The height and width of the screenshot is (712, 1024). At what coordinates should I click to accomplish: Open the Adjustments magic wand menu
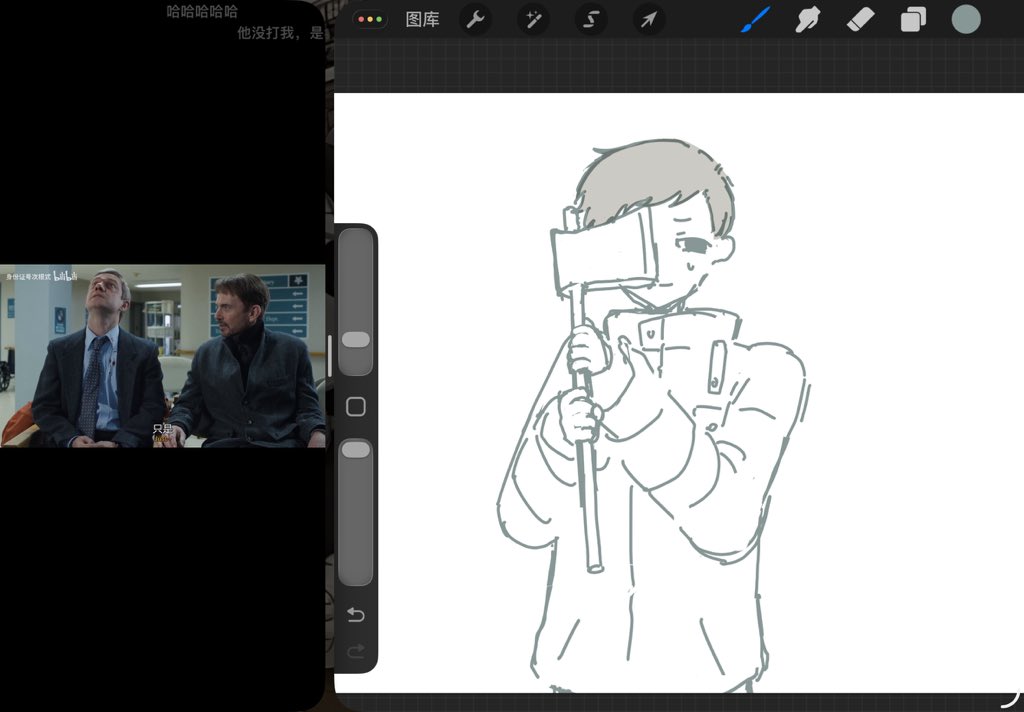533,20
